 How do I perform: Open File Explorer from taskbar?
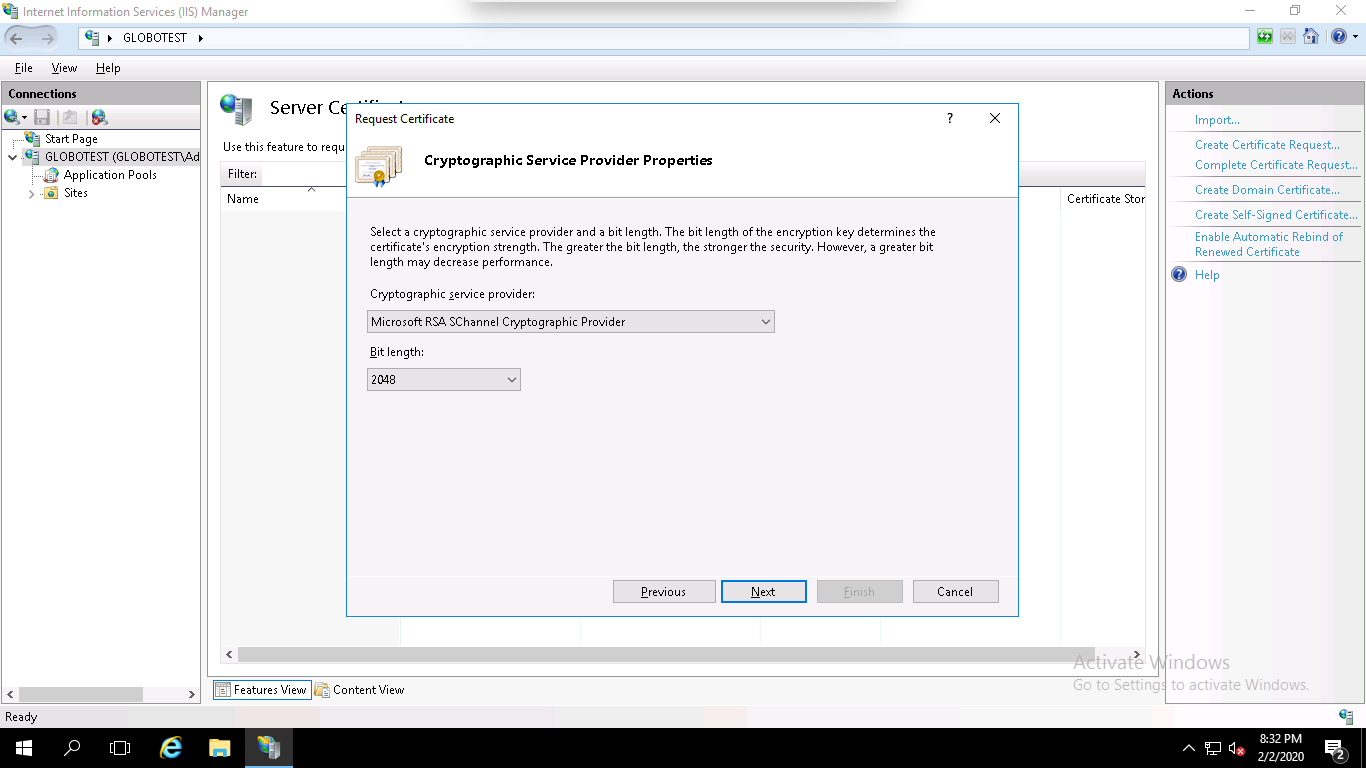click(x=220, y=748)
